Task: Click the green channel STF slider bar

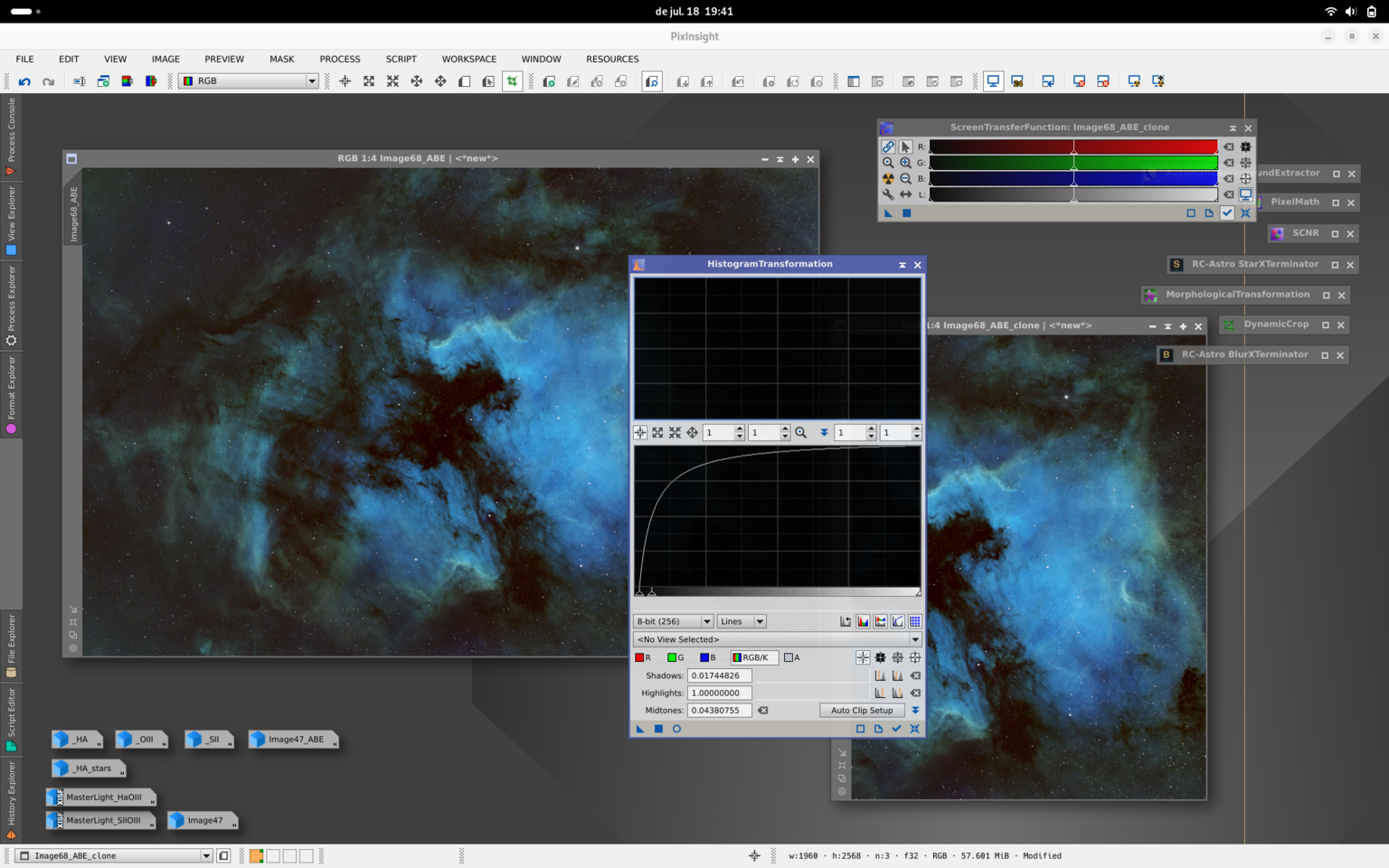Action: point(1073,163)
